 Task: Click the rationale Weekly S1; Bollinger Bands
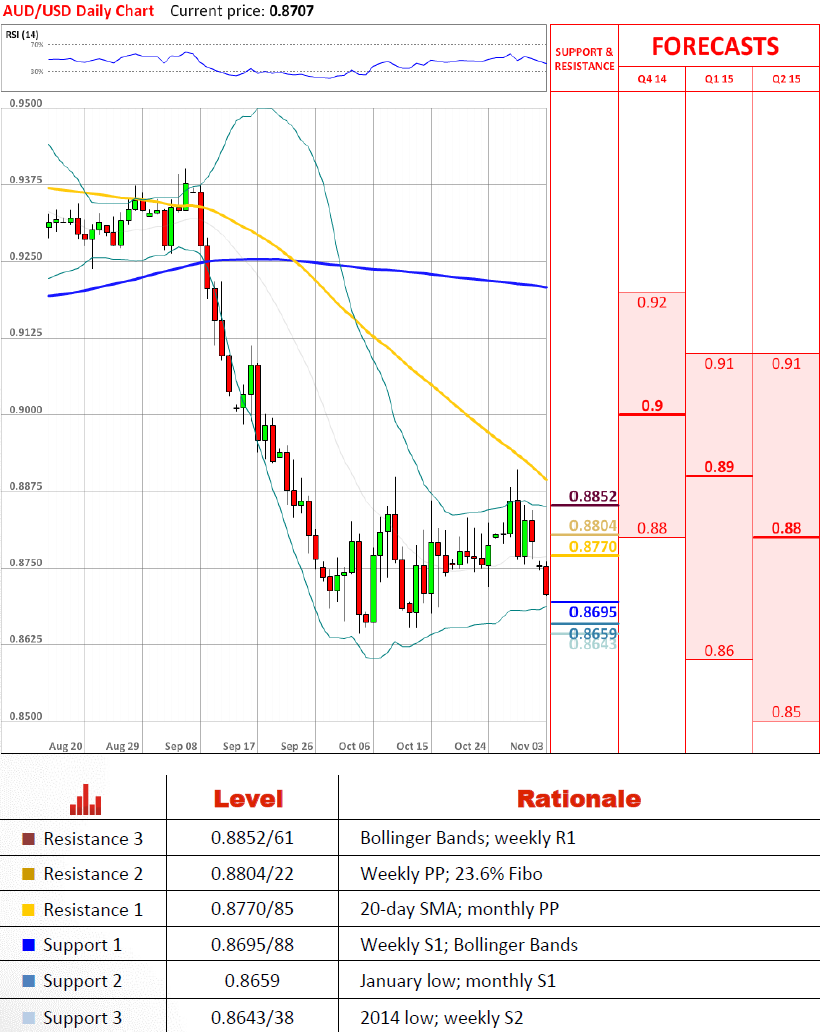[469, 944]
